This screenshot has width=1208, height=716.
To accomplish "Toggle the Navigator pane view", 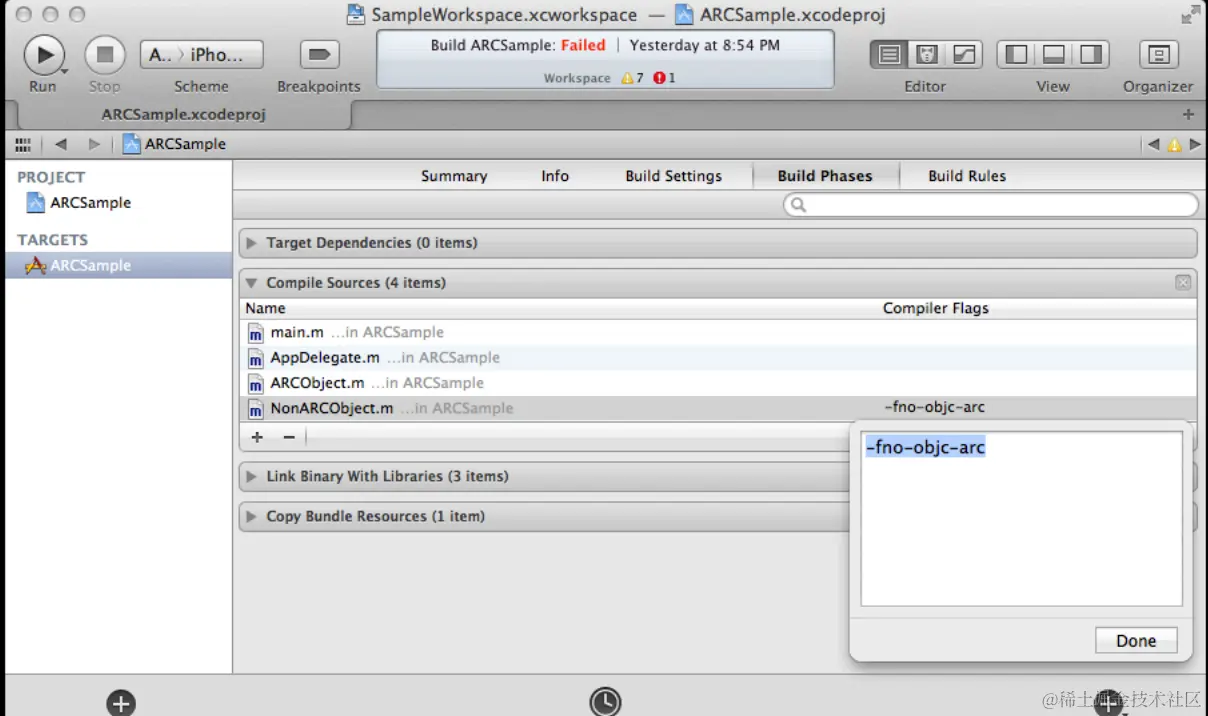I will click(1016, 55).
